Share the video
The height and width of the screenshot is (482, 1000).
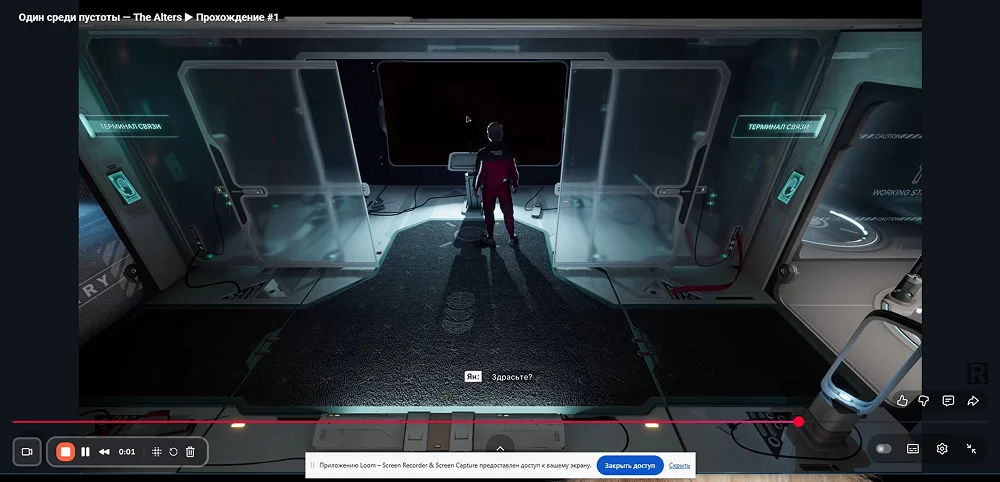972,401
